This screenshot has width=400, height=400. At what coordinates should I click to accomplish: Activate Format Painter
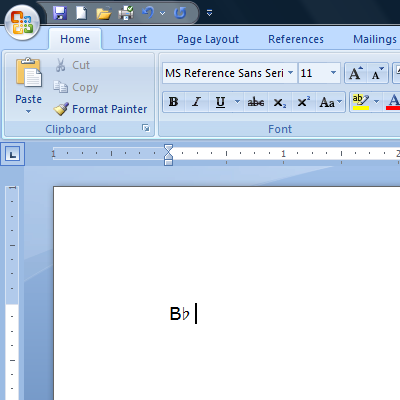pos(100,109)
